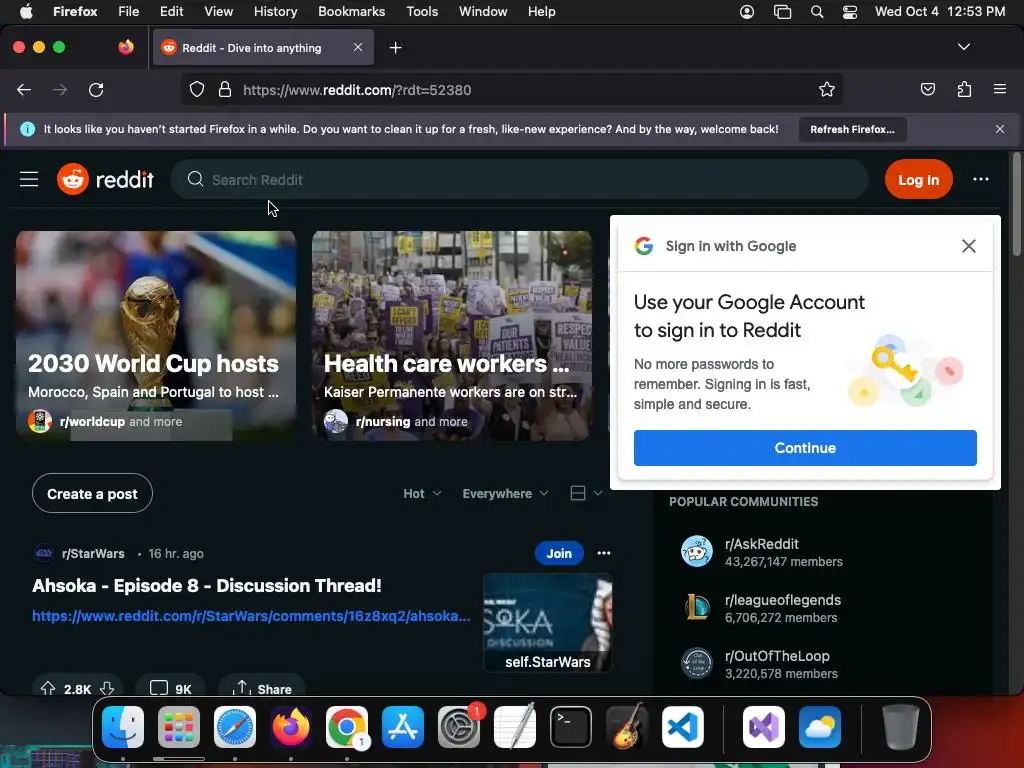Image resolution: width=1024 pixels, height=768 pixels.
Task: Open the Ahsoka thread reddit.com link
Action: tap(251, 616)
